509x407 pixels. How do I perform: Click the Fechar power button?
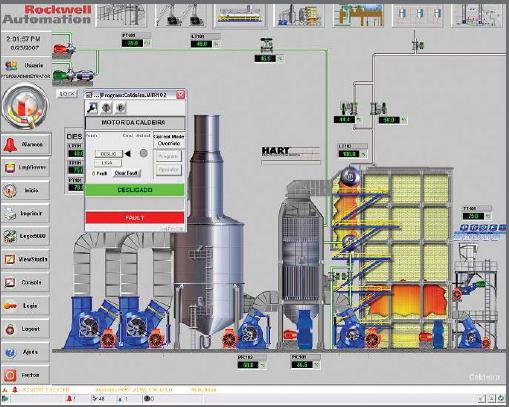(26, 375)
